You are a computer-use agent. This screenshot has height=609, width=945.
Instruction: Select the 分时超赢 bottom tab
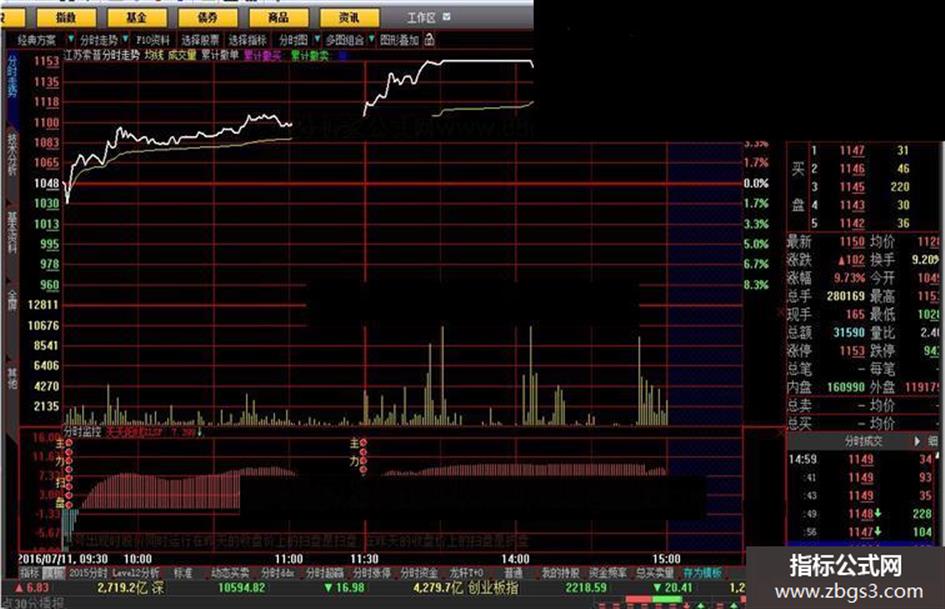click(x=324, y=573)
